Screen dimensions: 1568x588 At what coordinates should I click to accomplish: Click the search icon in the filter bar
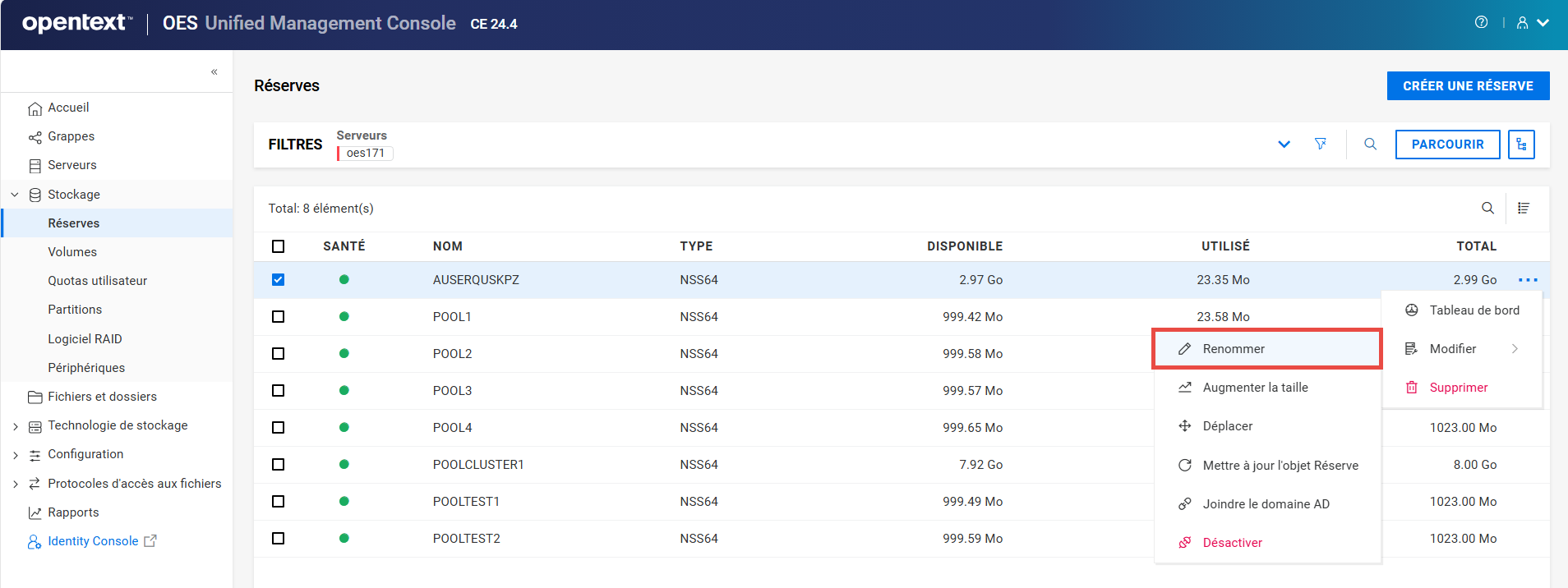tap(1370, 145)
